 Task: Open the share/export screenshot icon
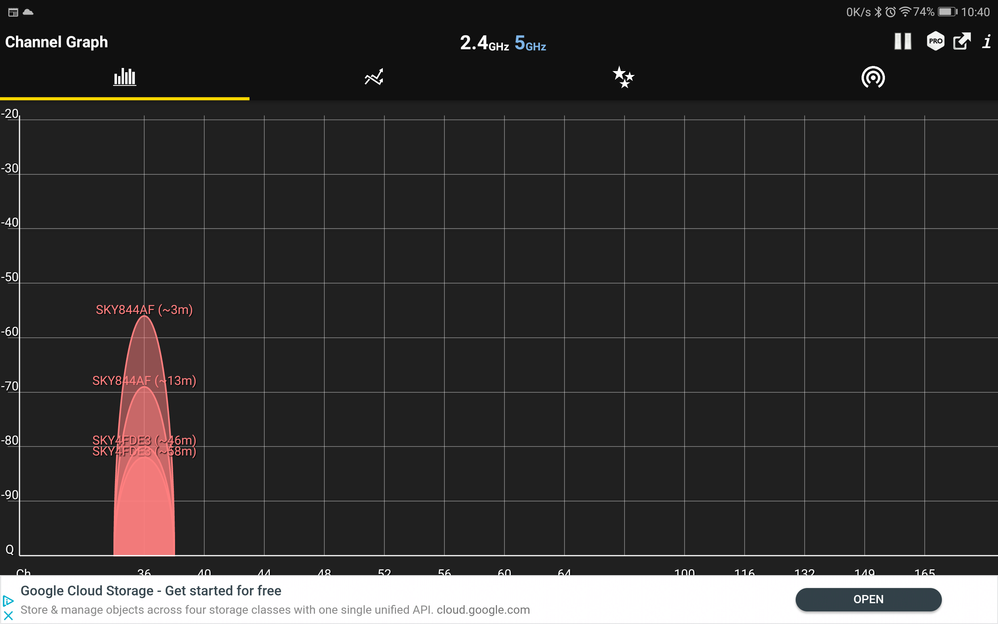click(x=961, y=41)
